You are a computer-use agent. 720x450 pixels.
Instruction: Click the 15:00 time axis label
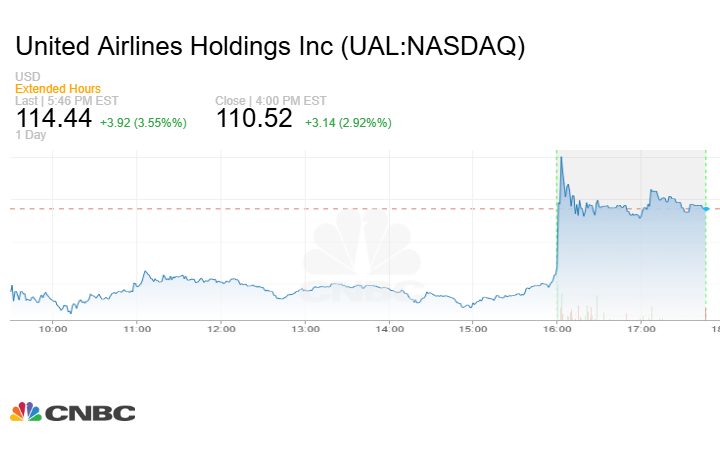click(473, 328)
